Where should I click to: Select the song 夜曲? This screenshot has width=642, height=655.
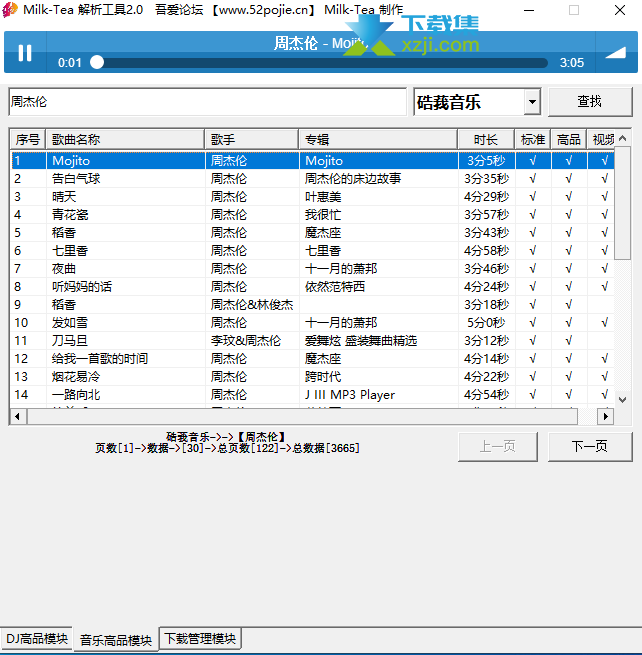click(x=63, y=269)
